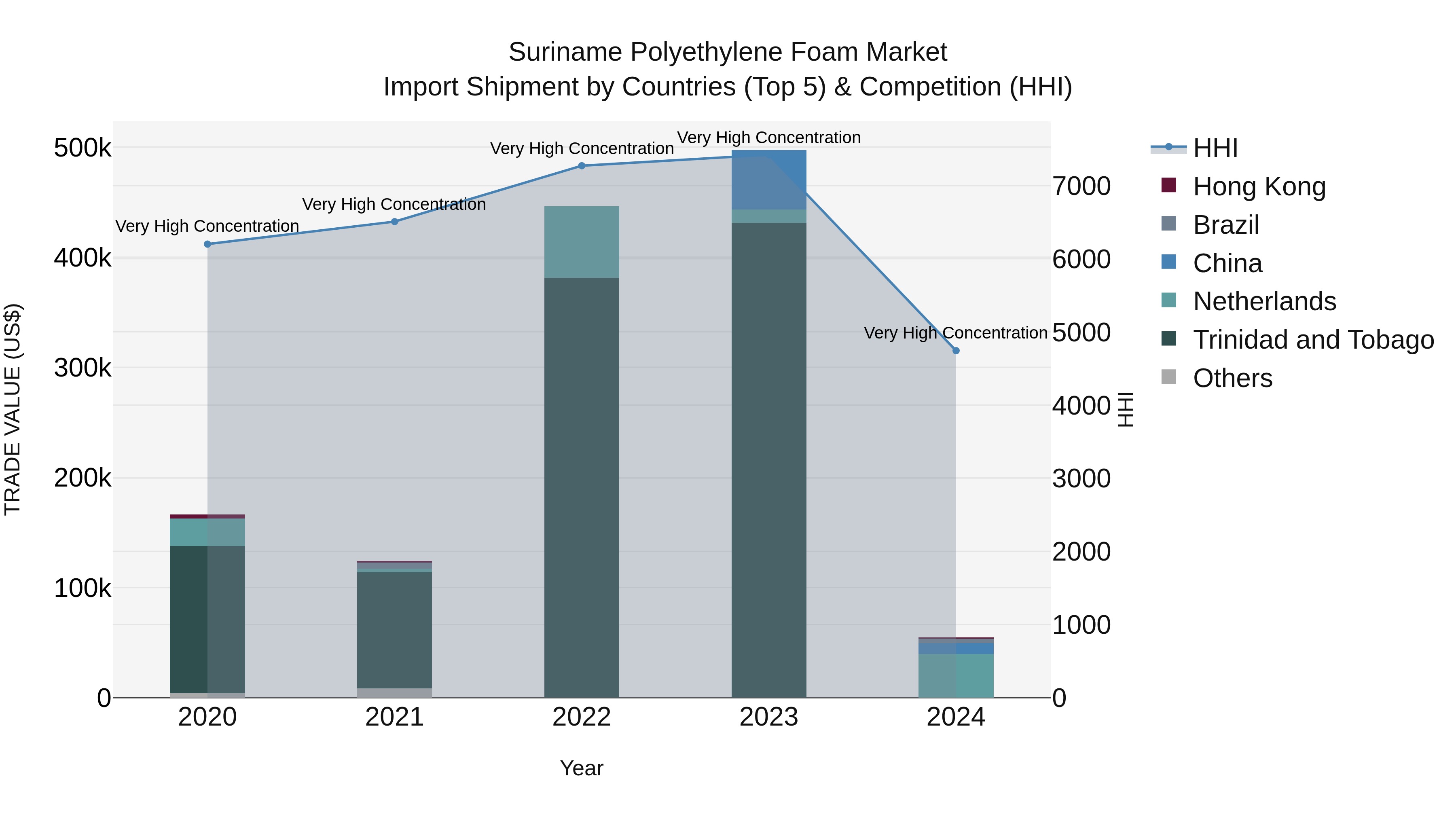This screenshot has height=819, width=1456.
Task: Click the 2020 Netherlands bar segment
Action: pos(207,532)
